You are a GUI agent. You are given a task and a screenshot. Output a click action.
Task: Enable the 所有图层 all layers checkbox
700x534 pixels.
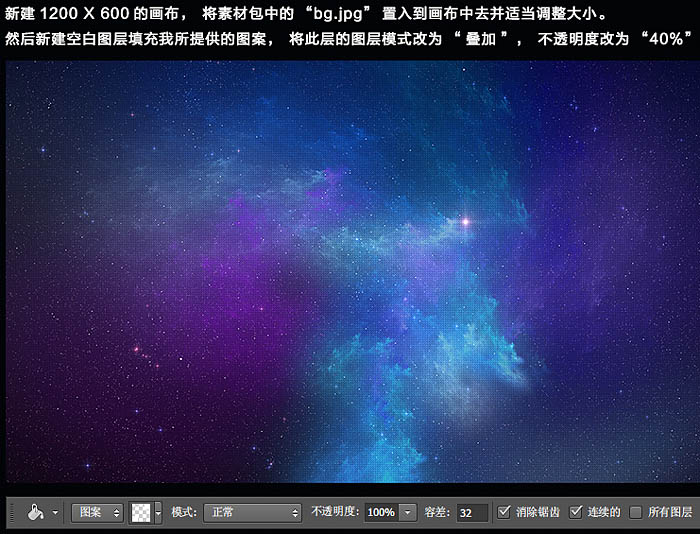click(635, 512)
